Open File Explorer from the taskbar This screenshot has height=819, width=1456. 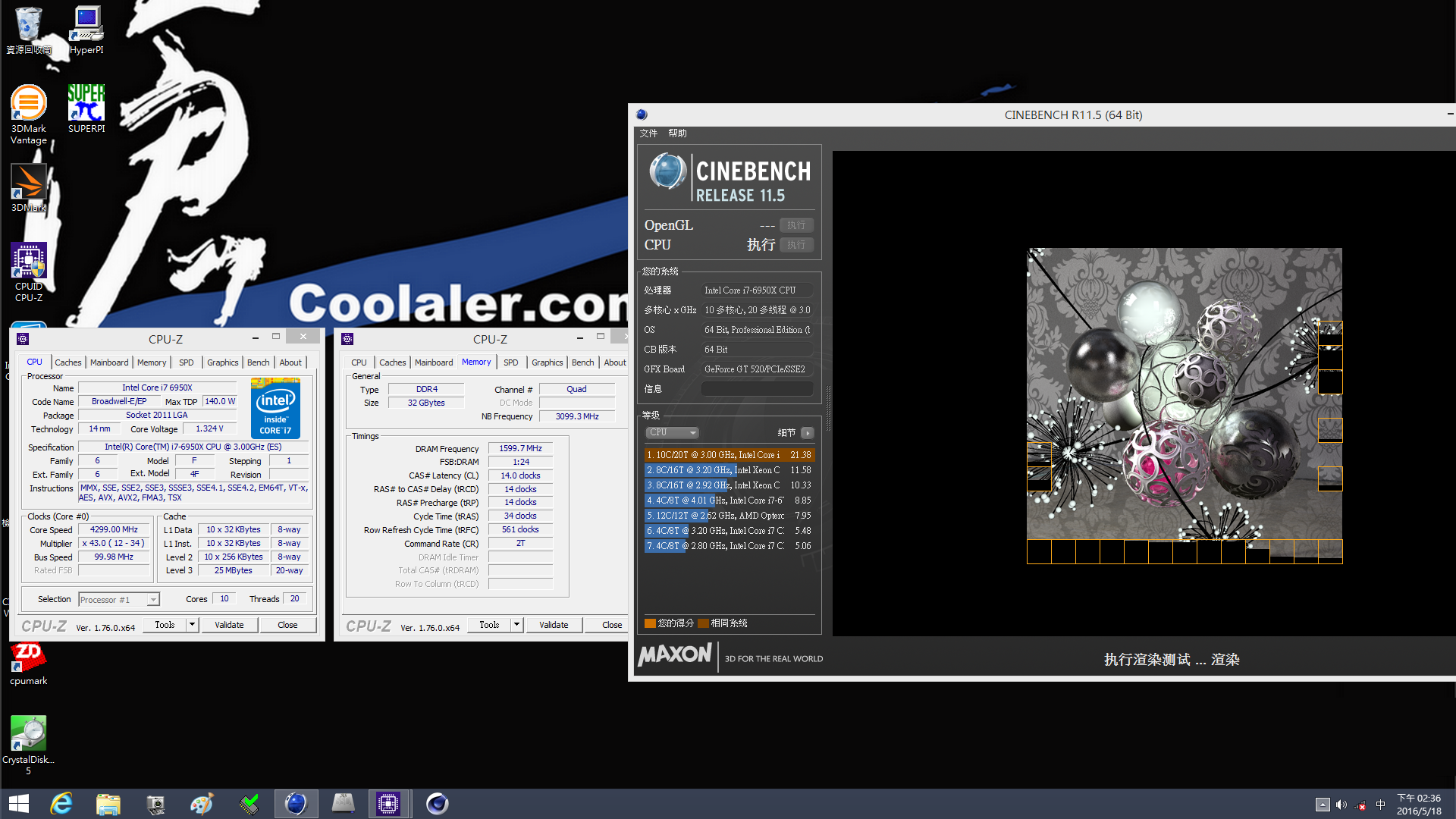108,804
